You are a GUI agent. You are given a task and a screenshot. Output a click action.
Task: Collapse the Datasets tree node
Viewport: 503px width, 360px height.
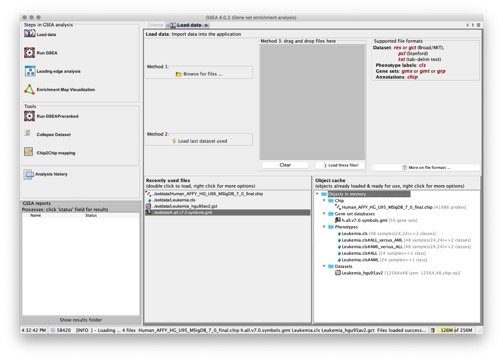point(324,266)
